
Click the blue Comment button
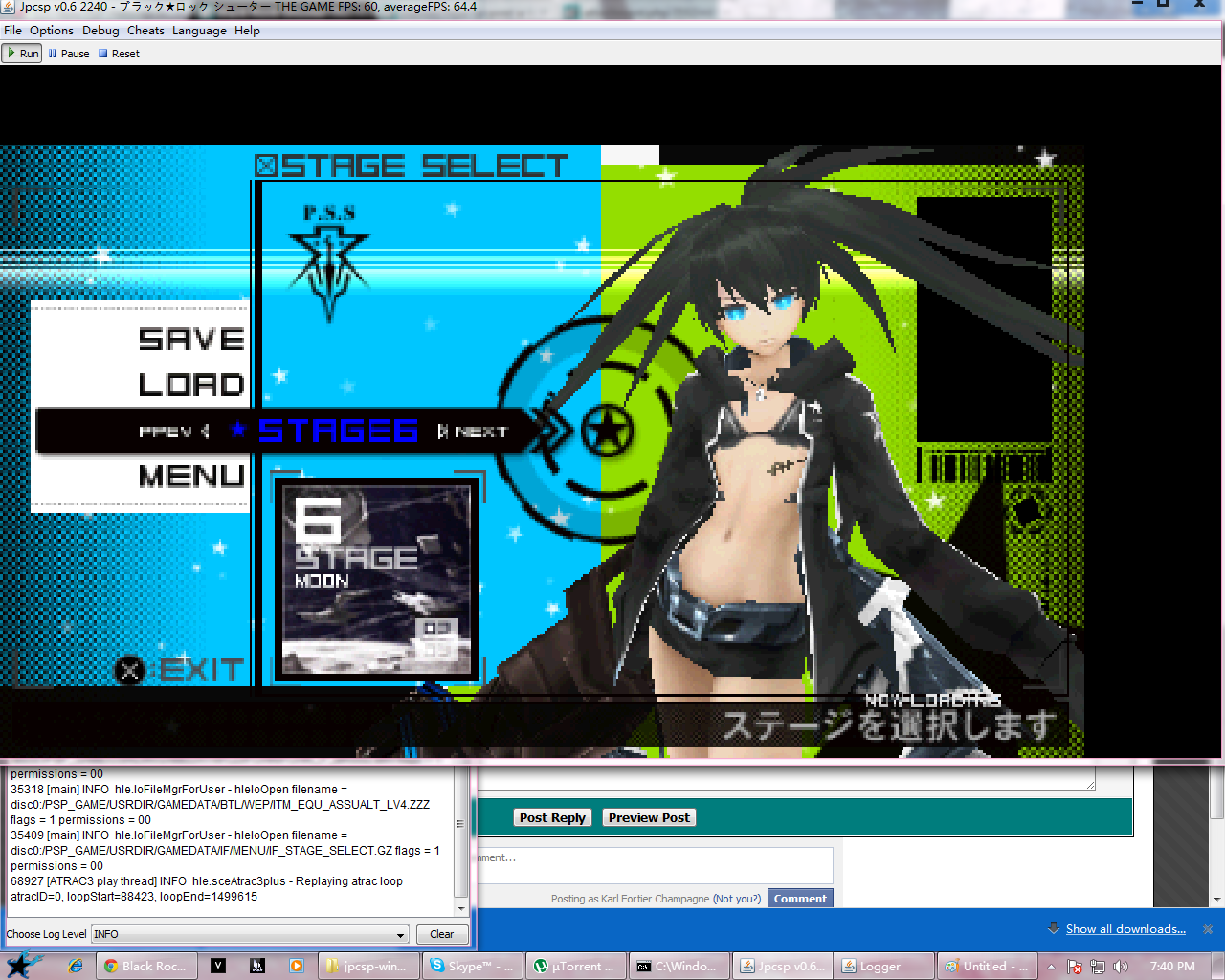(x=800, y=899)
